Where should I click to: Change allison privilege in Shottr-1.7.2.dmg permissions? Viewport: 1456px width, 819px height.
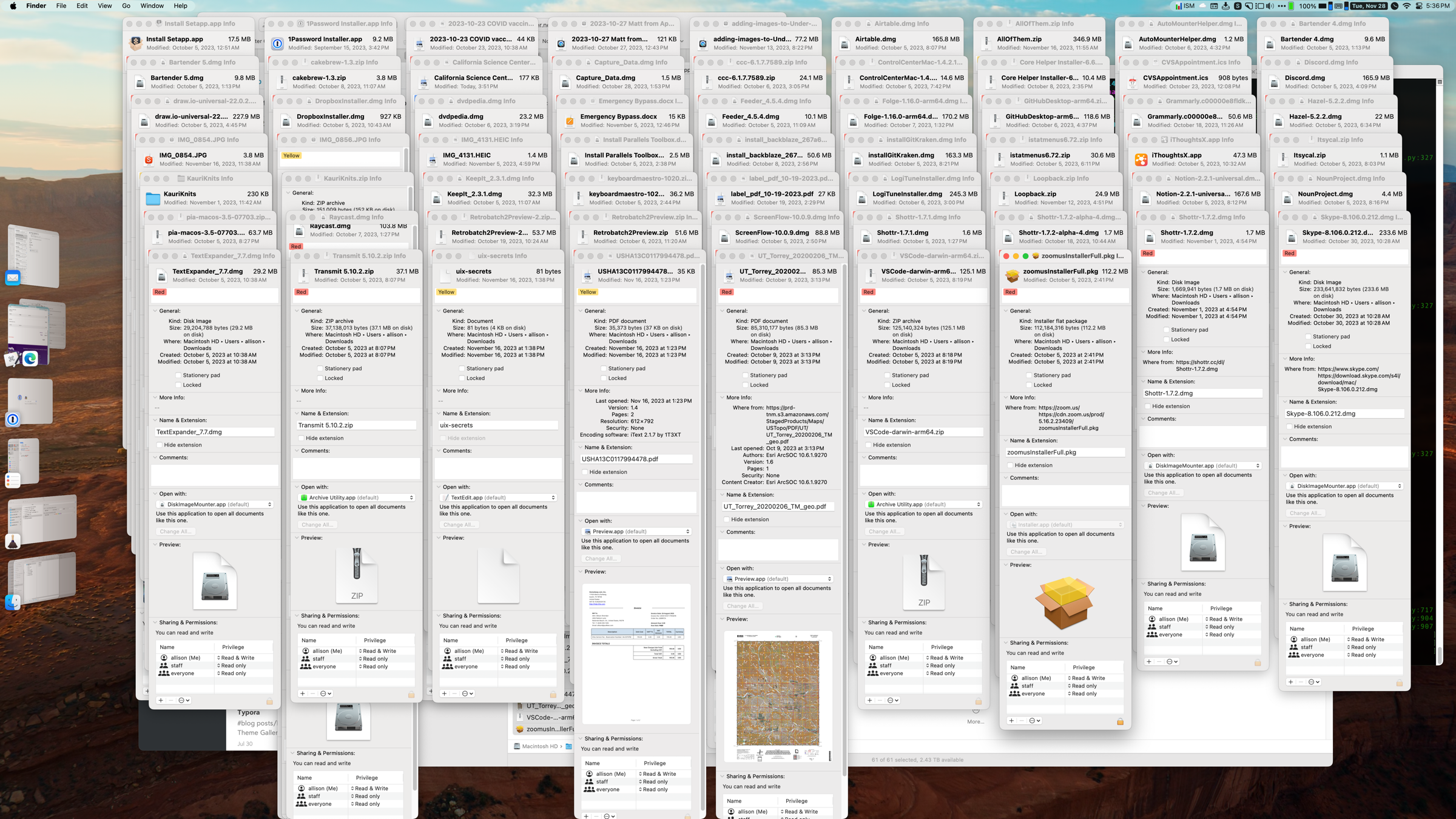(x=1225, y=619)
